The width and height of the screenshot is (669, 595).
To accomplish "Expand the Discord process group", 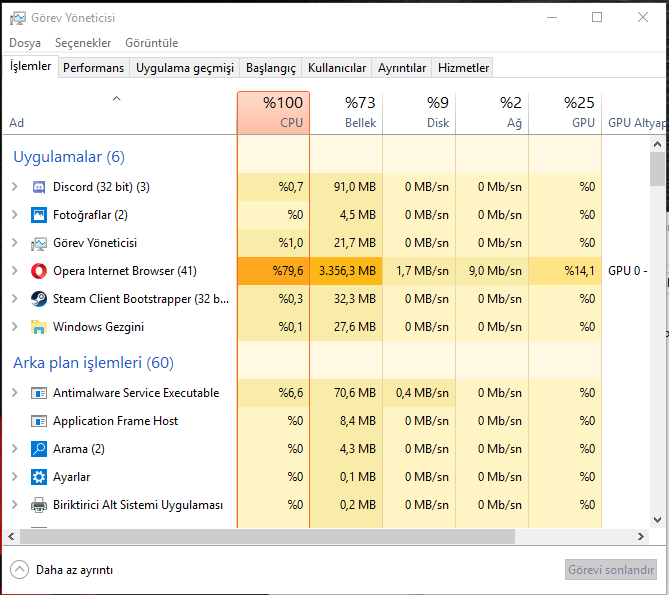I will pyautogui.click(x=14, y=187).
